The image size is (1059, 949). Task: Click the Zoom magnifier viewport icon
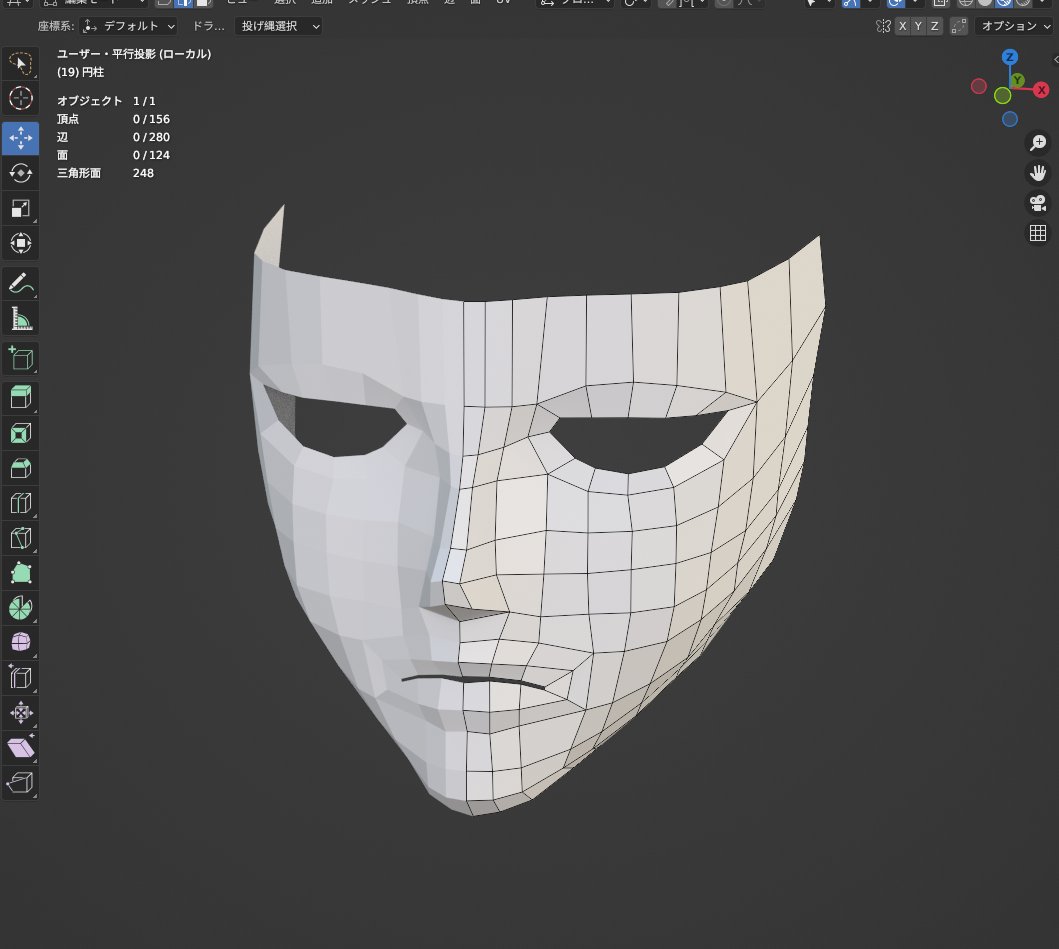(x=1038, y=143)
